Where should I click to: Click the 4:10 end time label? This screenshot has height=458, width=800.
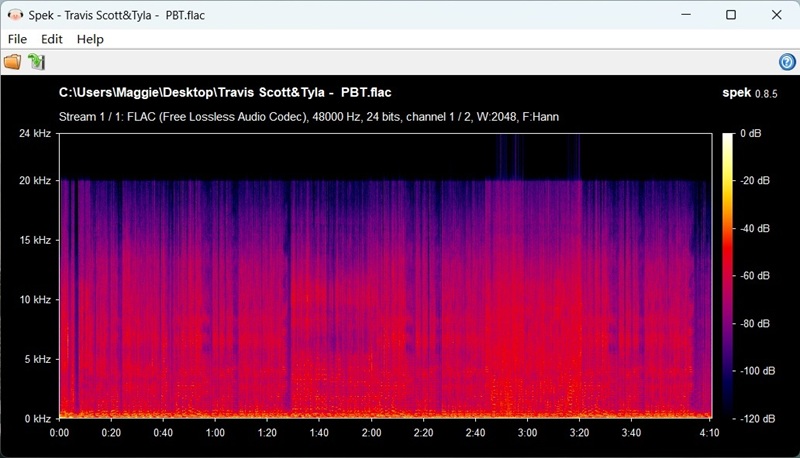pos(710,433)
